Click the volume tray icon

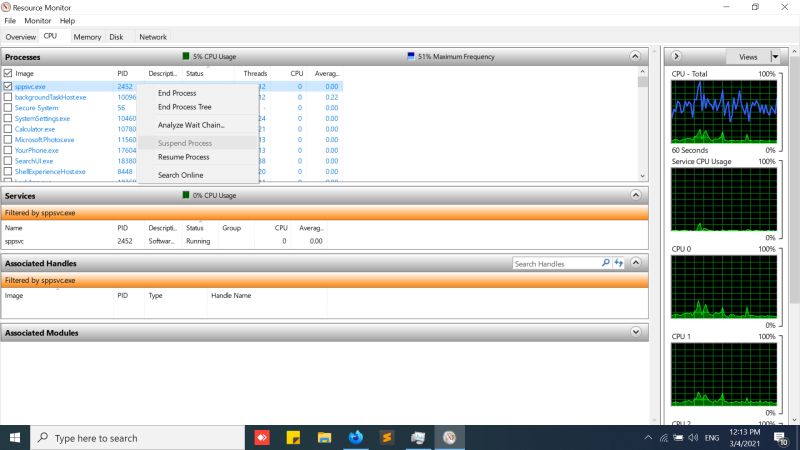(693, 438)
